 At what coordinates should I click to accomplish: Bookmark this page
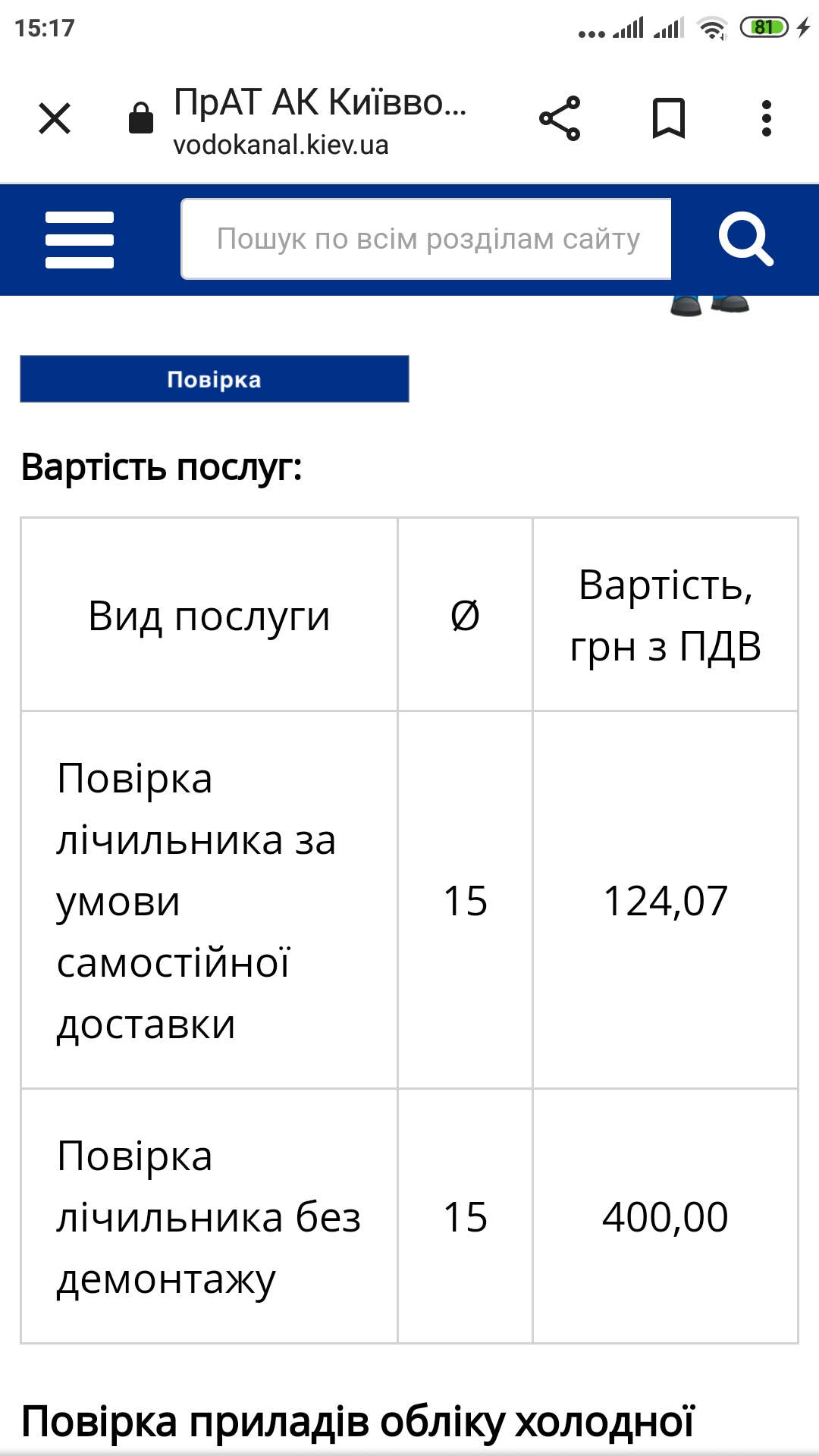(668, 118)
